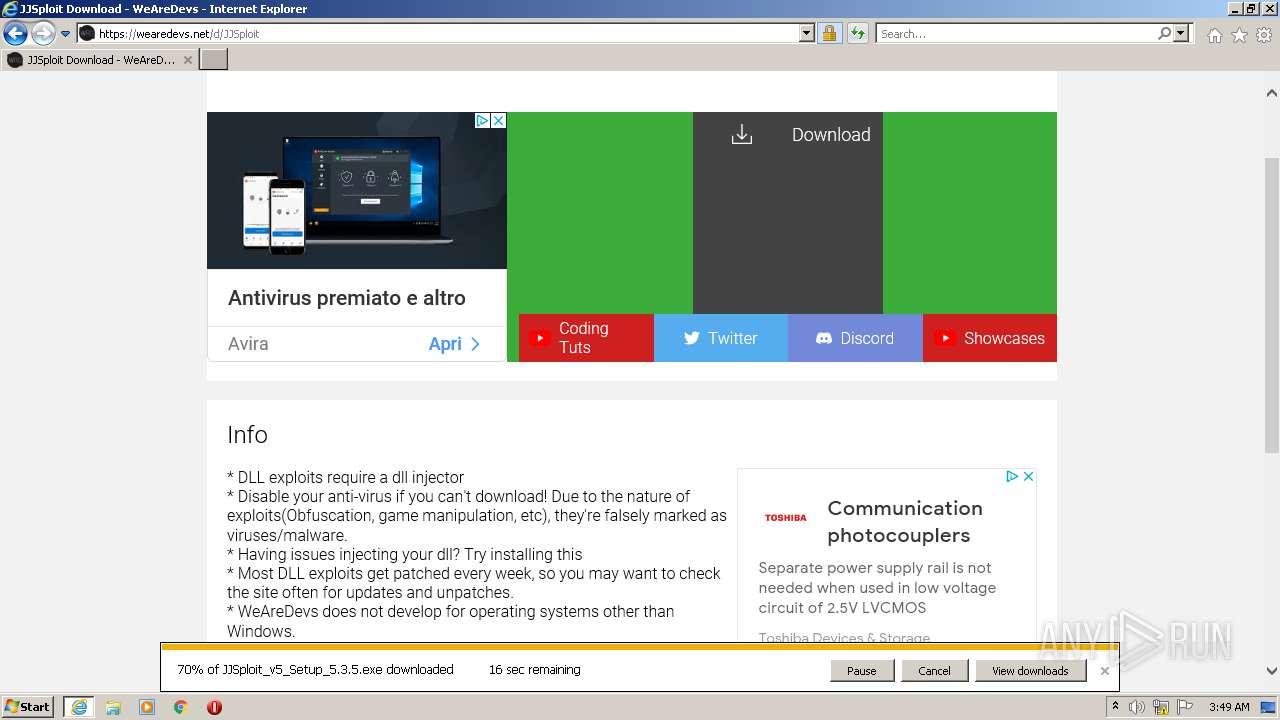Image resolution: width=1280 pixels, height=720 pixels.
Task: Close the Toshiba advertisement
Action: click(1028, 476)
